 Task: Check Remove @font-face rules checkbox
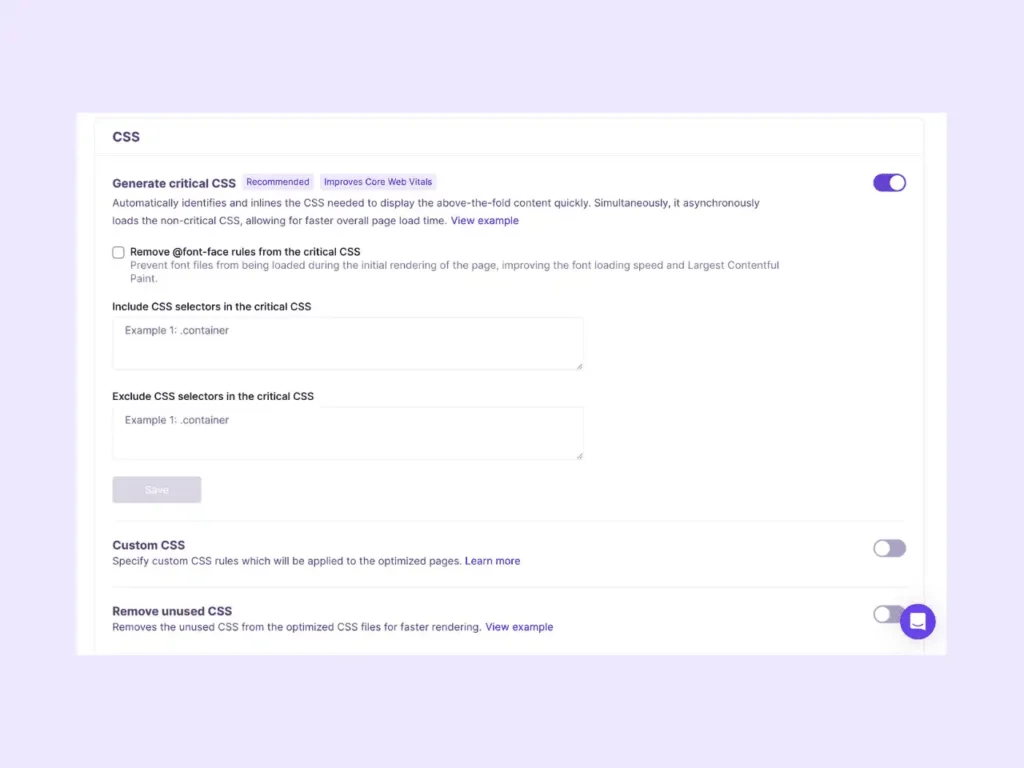(118, 253)
